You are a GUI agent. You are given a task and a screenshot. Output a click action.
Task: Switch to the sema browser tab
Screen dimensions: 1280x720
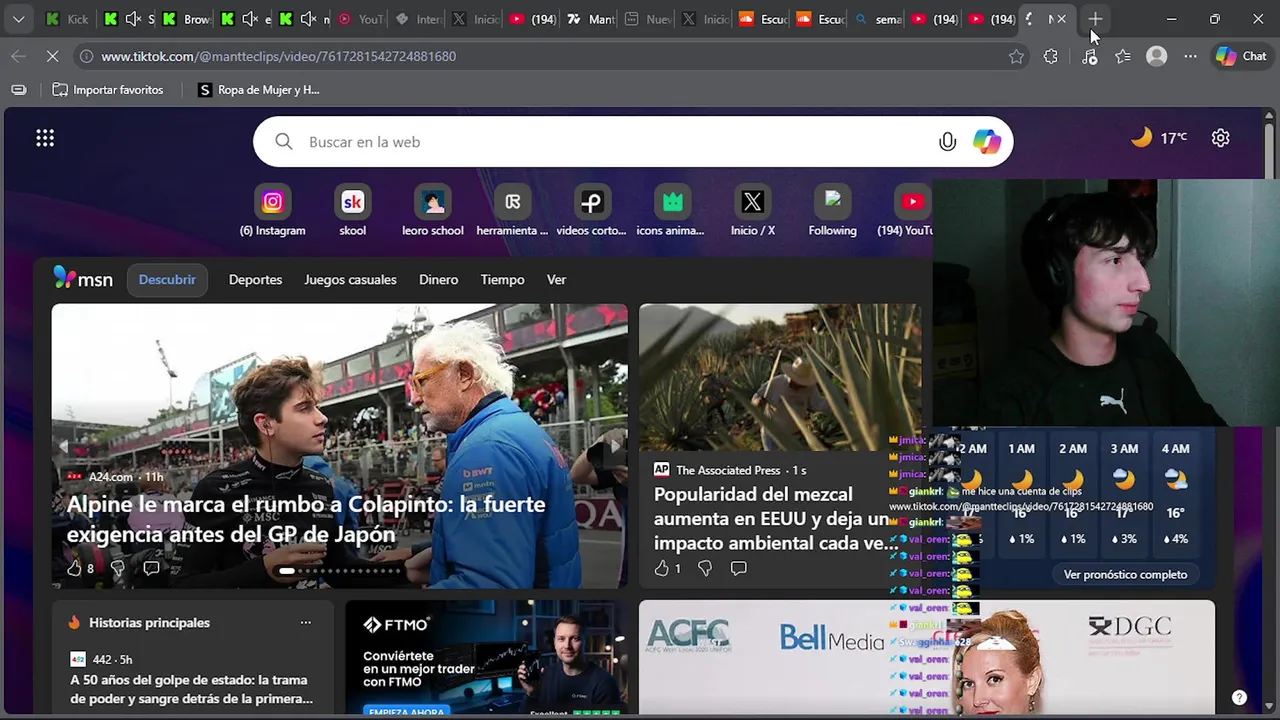(x=879, y=19)
